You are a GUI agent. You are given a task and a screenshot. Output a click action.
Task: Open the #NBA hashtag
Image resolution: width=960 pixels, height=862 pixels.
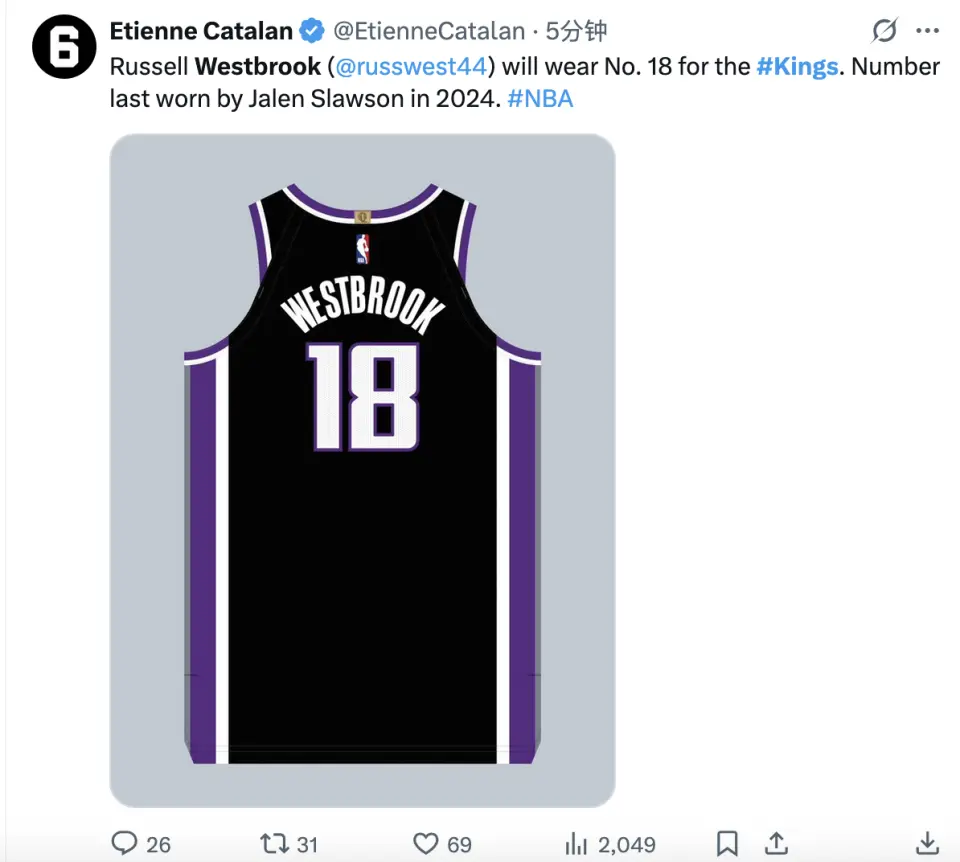[540, 99]
